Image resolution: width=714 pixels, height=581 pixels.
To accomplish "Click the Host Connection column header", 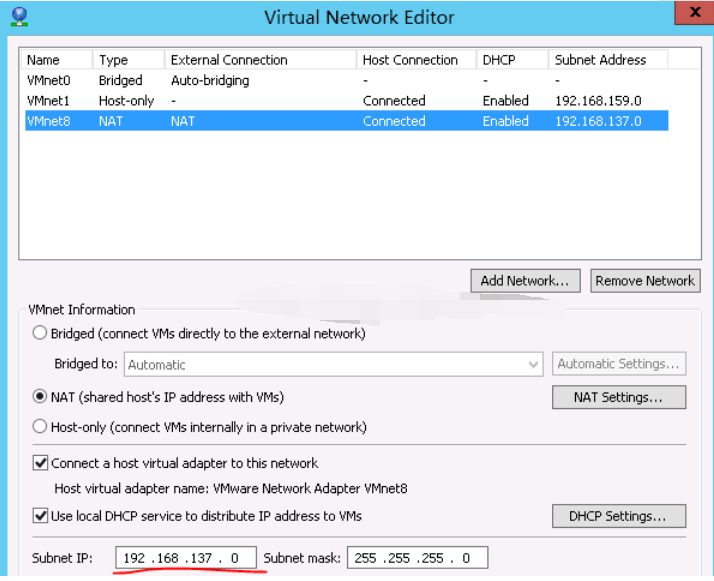I will pos(416,60).
